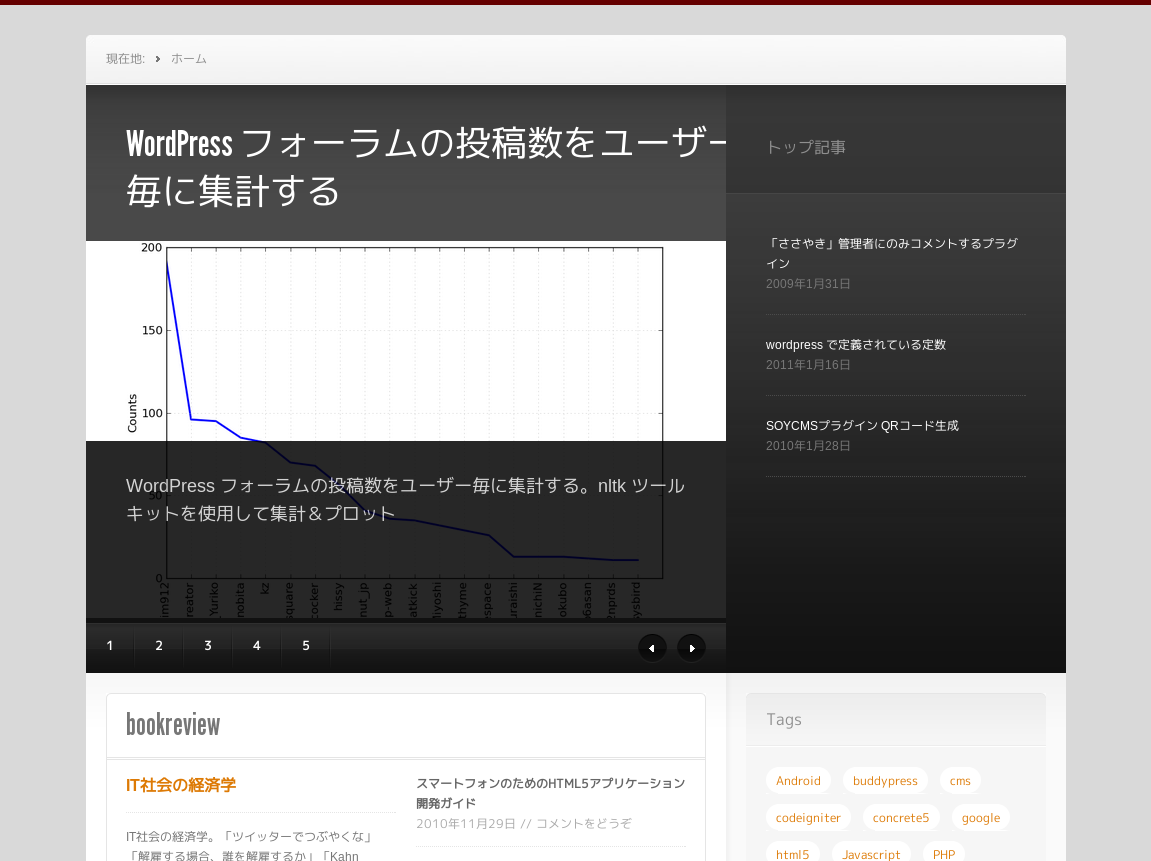Viewport: 1151px width, 861px height.
Task: Open 「ささやき」管理者にのみコメントするプラグイン article
Action: [892, 253]
